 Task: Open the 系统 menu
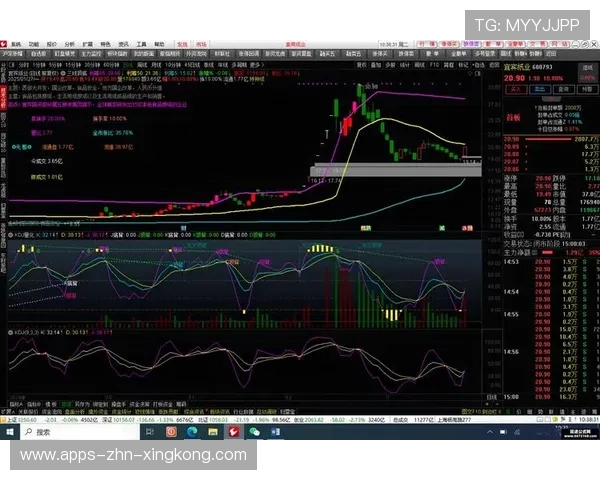click(x=17, y=45)
